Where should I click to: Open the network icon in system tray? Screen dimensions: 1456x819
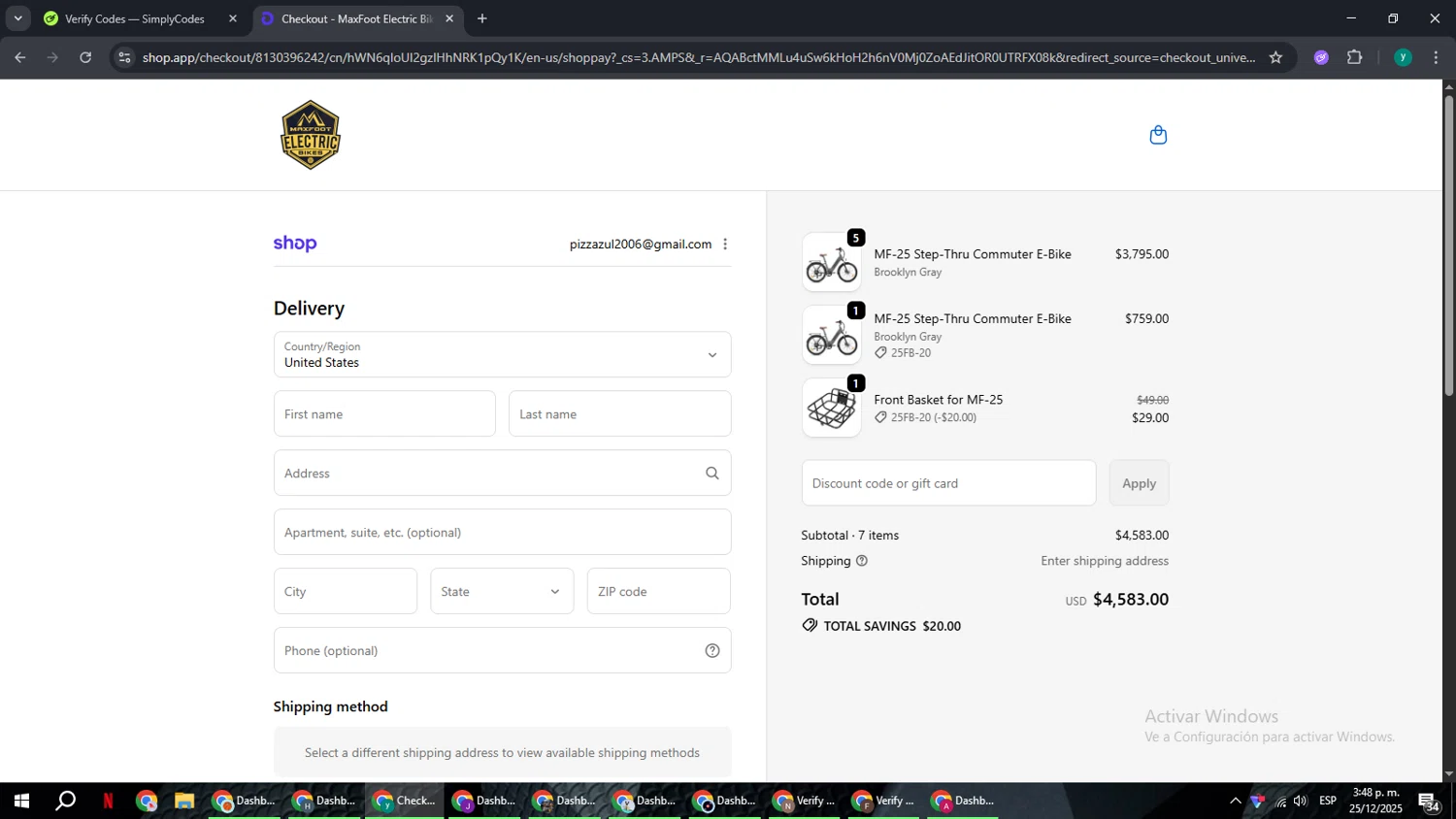coord(1280,802)
